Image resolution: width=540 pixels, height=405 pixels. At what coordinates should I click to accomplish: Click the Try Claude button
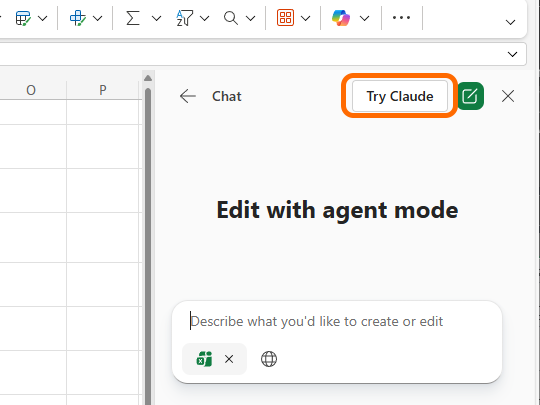pos(400,96)
